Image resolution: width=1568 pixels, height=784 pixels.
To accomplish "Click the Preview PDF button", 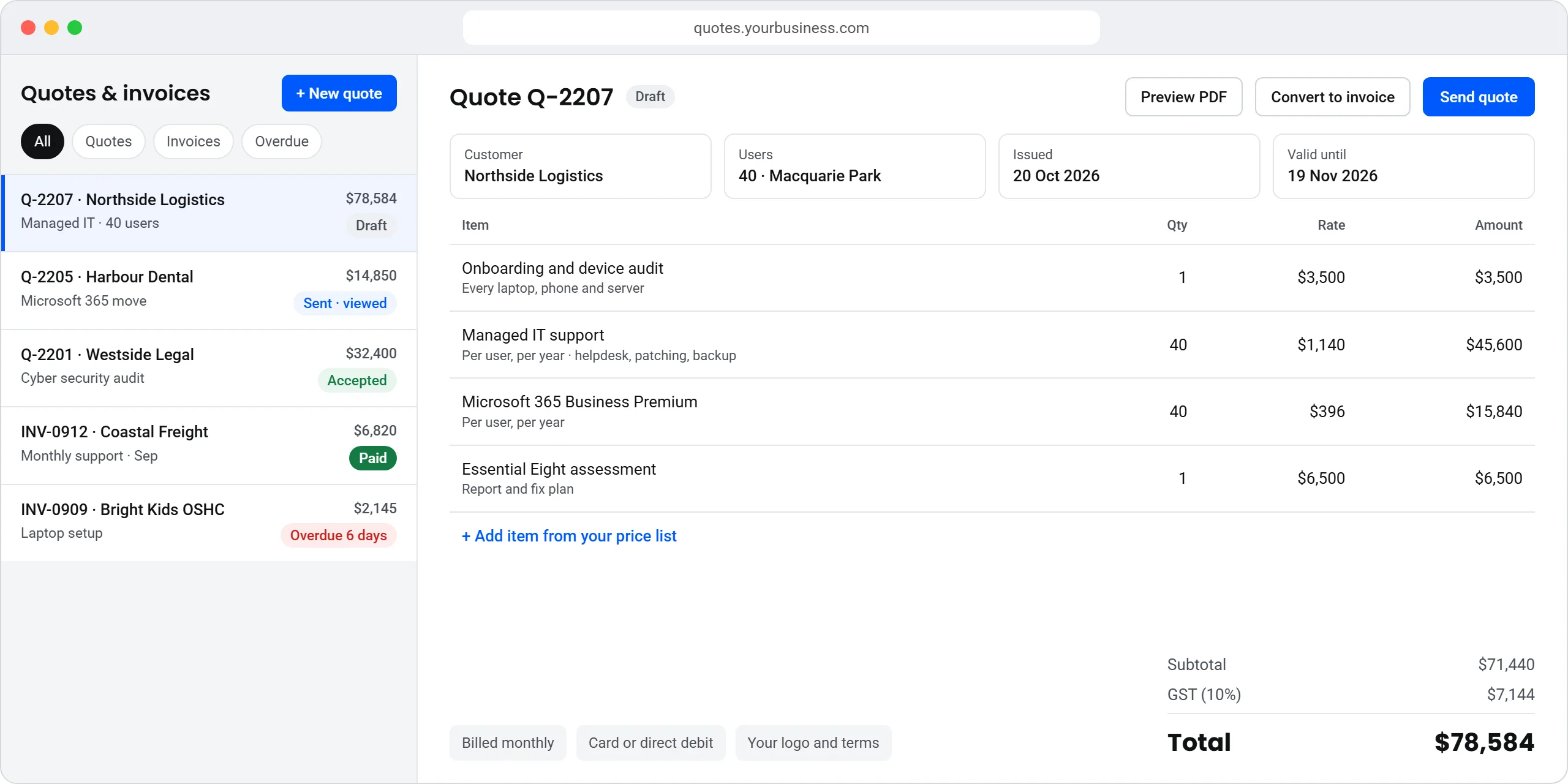I will (1183, 97).
